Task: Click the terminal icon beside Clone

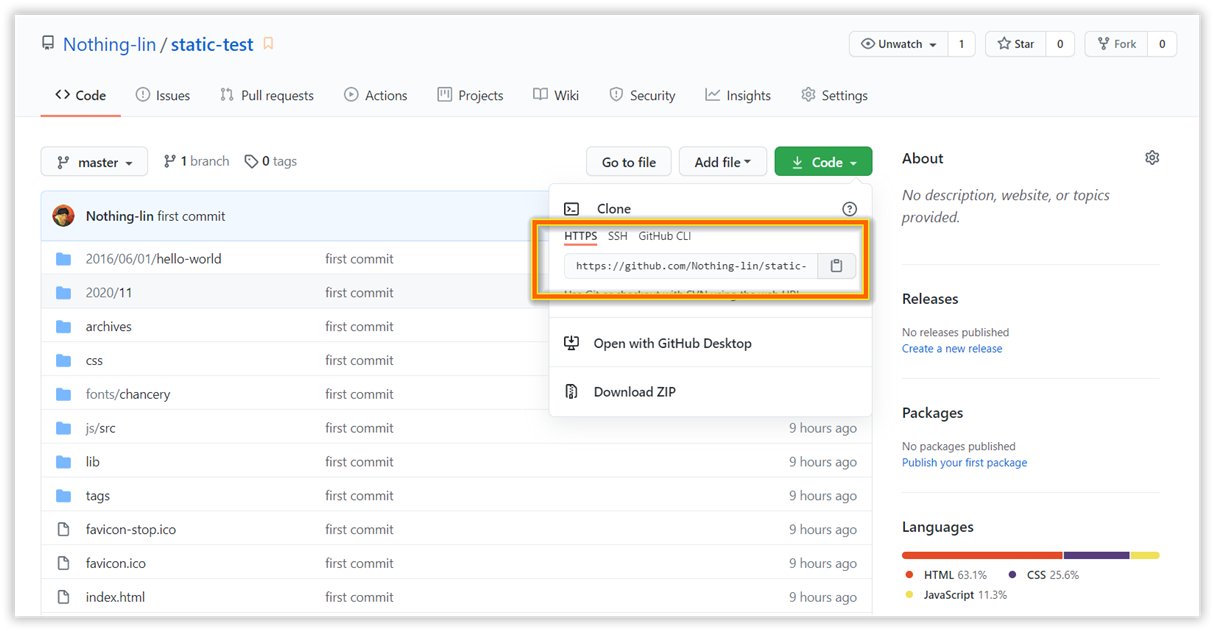Action: [572, 209]
